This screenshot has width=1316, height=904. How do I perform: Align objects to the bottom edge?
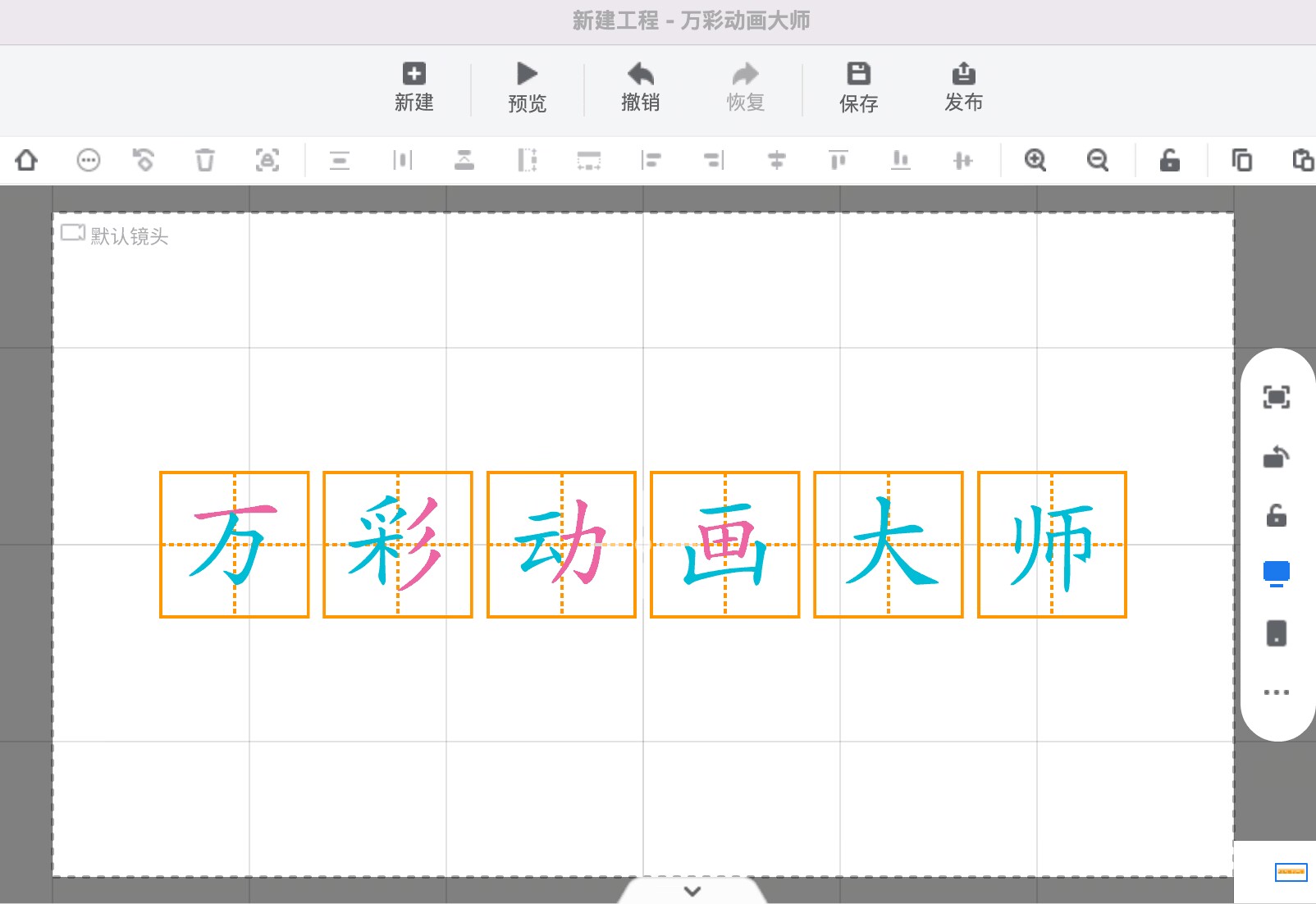coord(901,160)
